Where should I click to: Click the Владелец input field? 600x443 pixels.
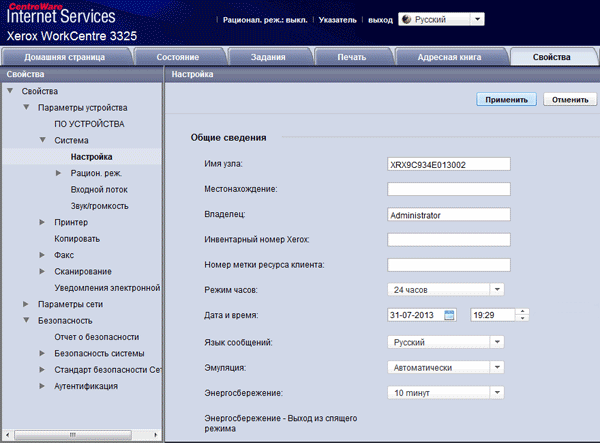449,215
